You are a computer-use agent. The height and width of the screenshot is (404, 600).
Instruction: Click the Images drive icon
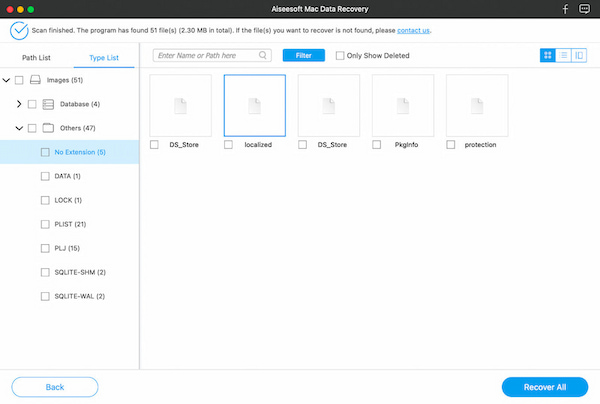pos(34,80)
